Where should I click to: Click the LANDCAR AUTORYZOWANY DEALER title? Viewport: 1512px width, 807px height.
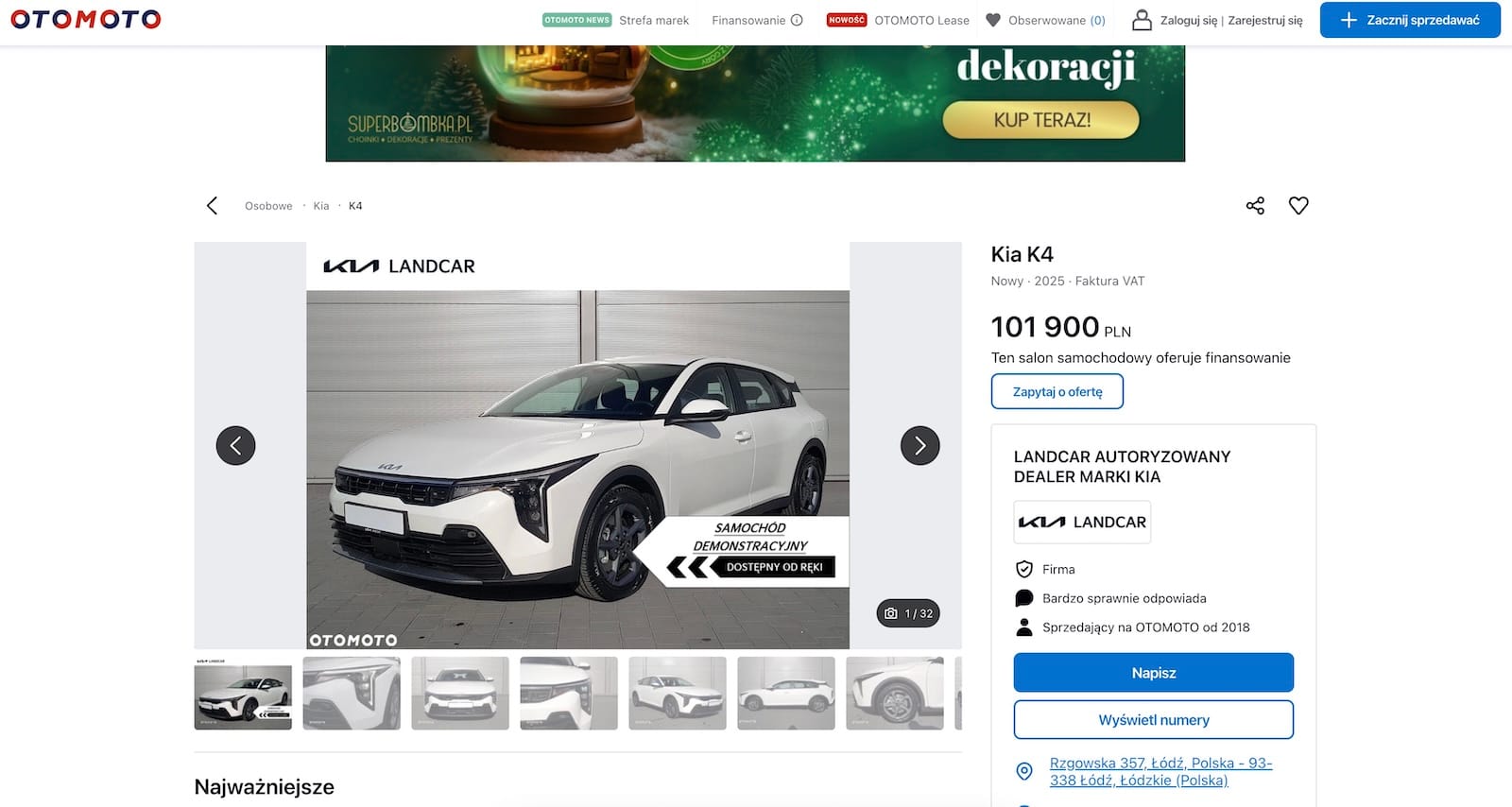pos(1123,467)
